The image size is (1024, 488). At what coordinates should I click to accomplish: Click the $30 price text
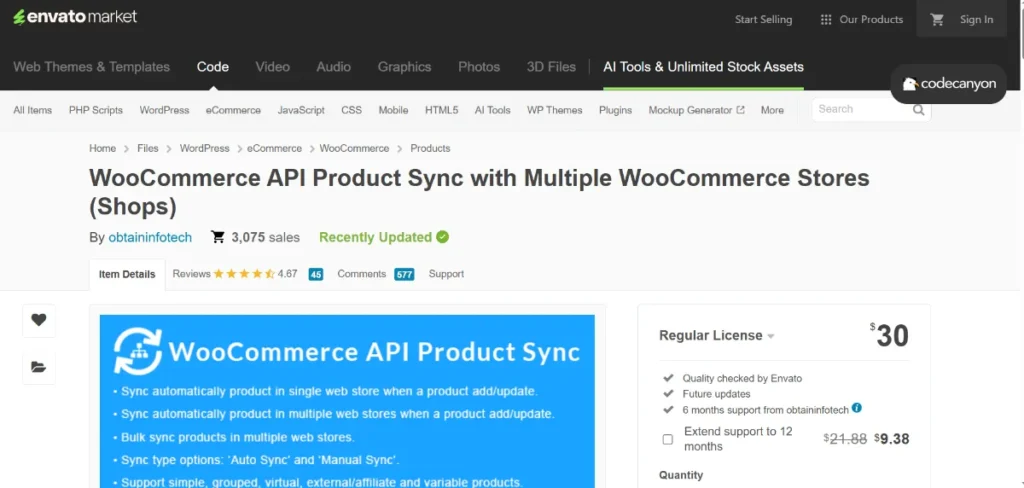pos(889,335)
